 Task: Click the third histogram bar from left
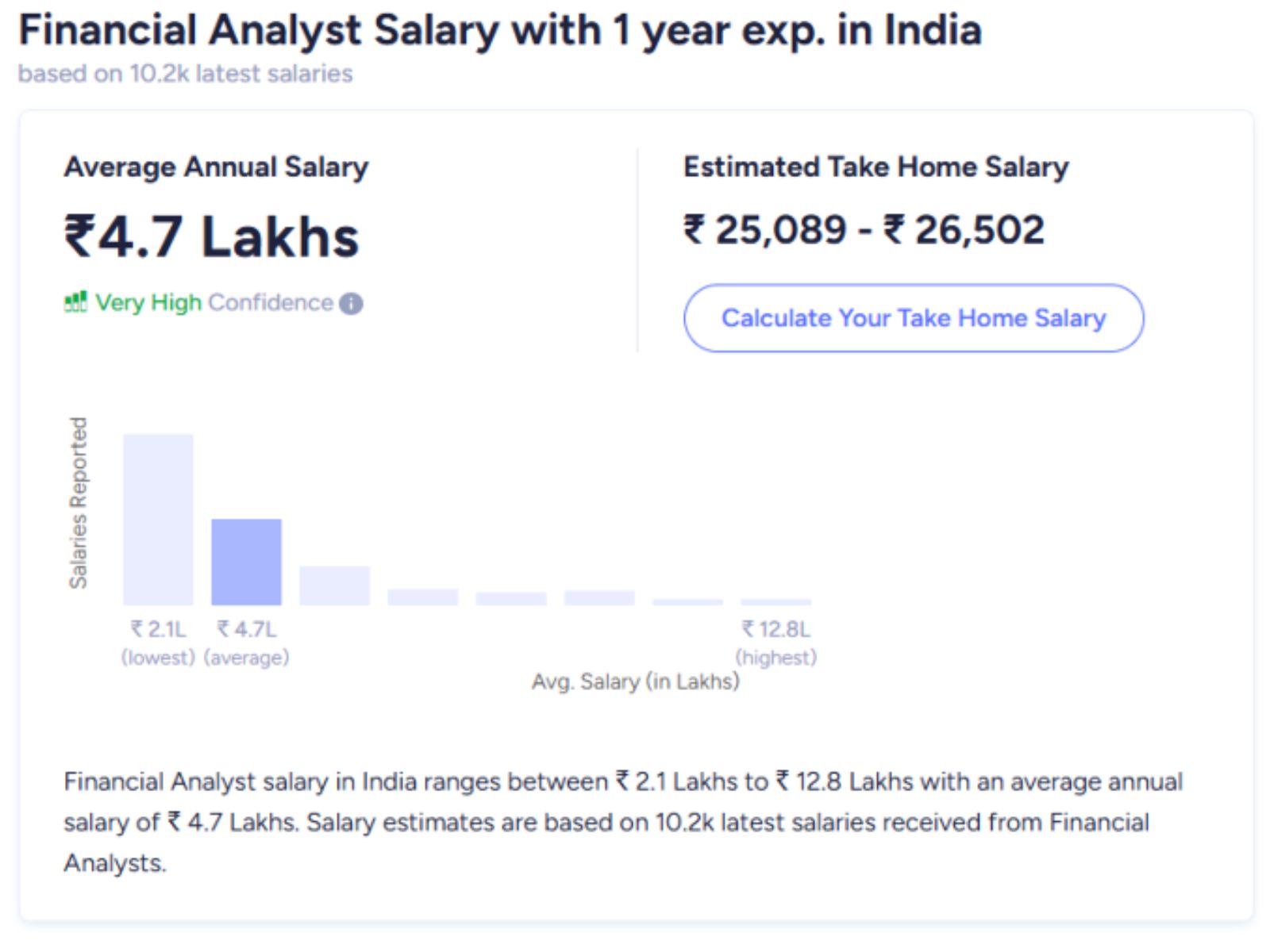pos(334,585)
